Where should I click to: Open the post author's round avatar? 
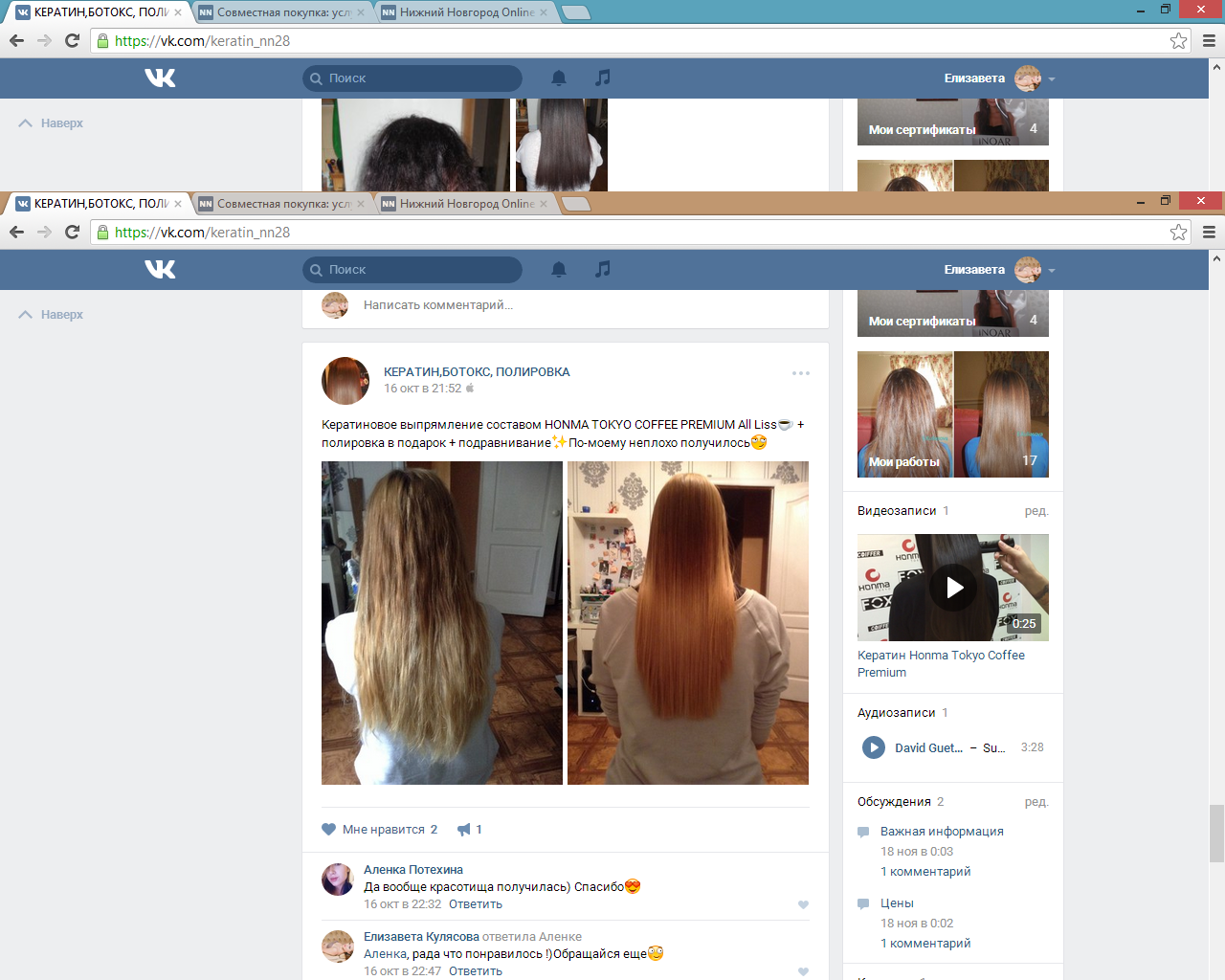[345, 381]
